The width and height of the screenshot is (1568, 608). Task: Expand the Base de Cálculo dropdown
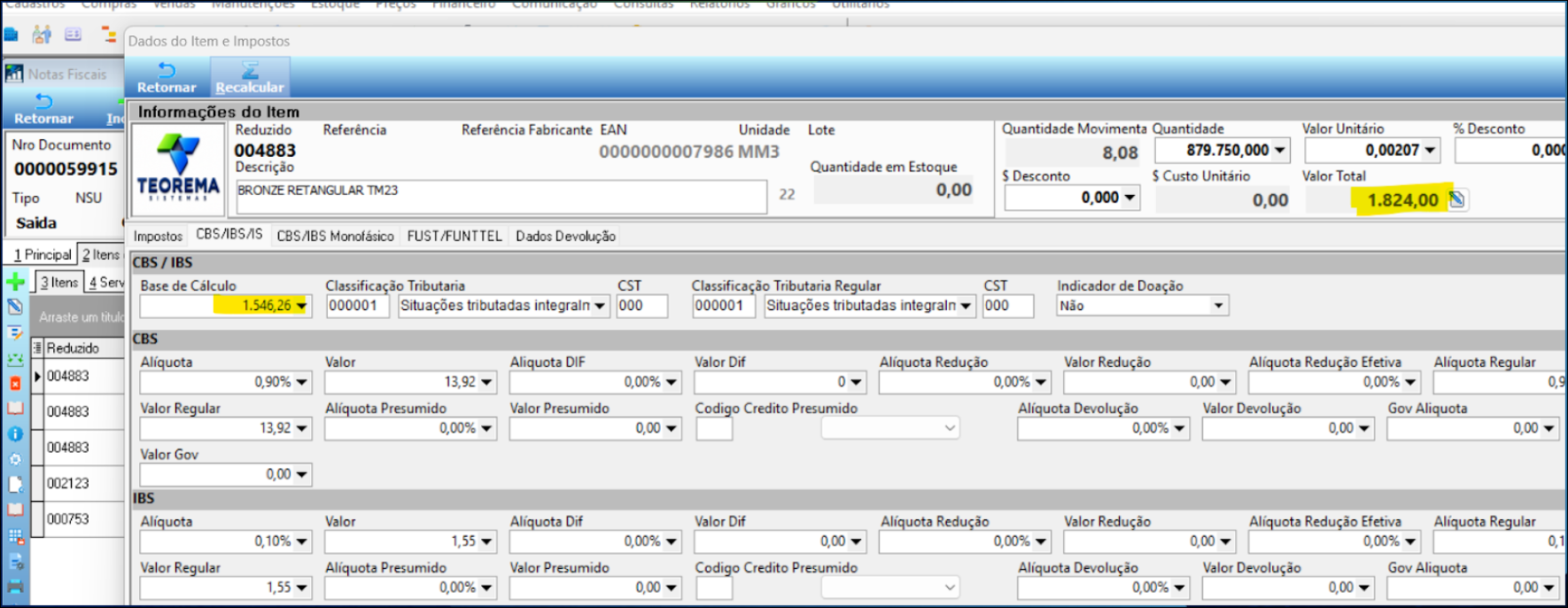[x=302, y=306]
